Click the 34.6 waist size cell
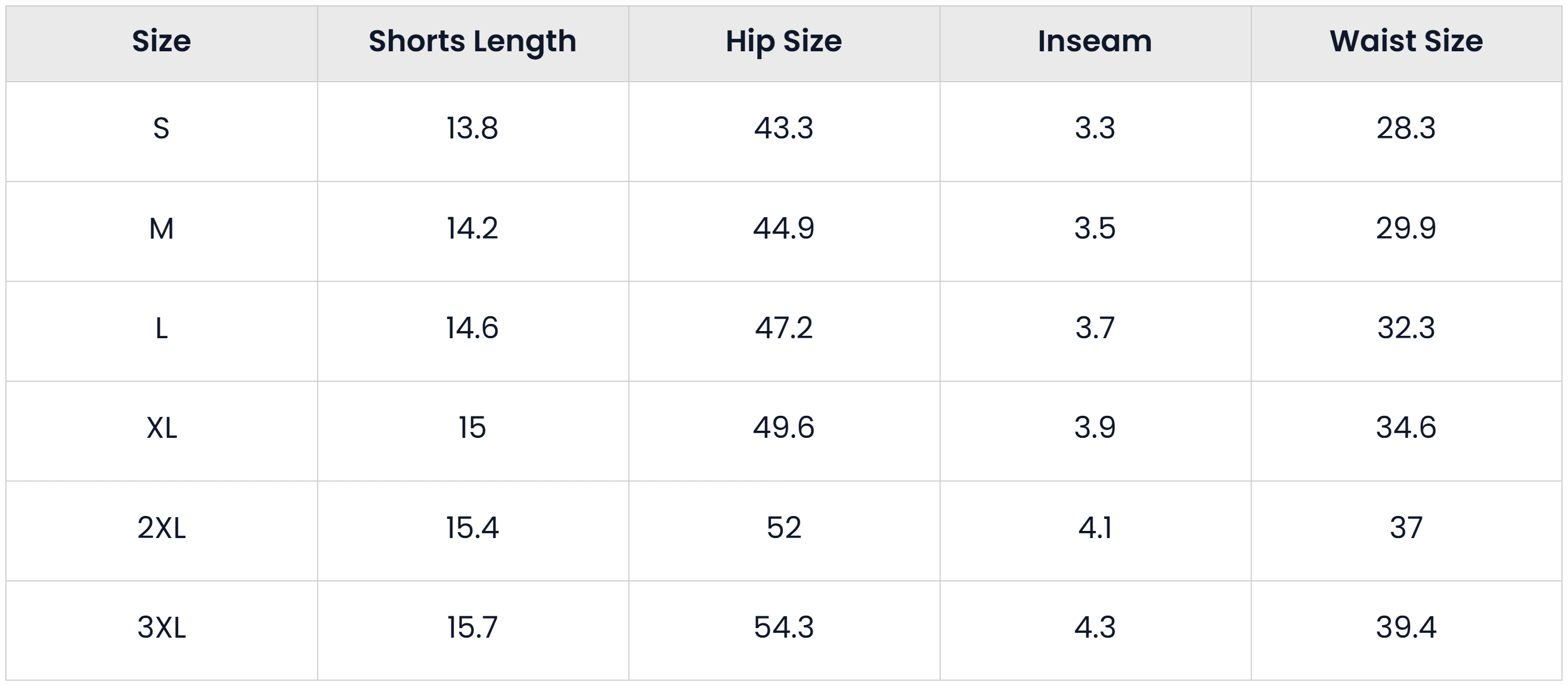 (x=1406, y=428)
